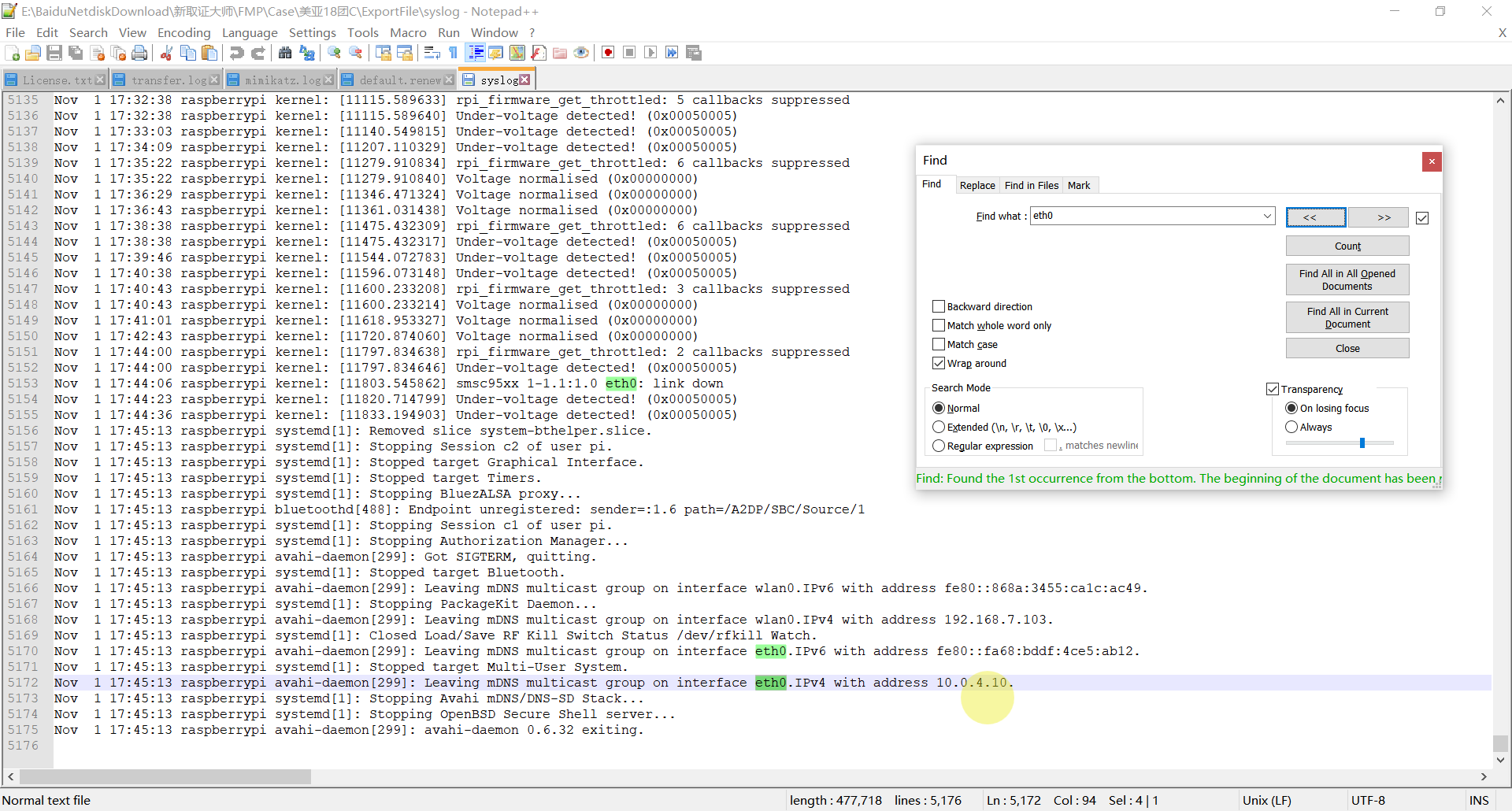Select Normal search mode radio
The height and width of the screenshot is (811, 1512).
(x=939, y=408)
